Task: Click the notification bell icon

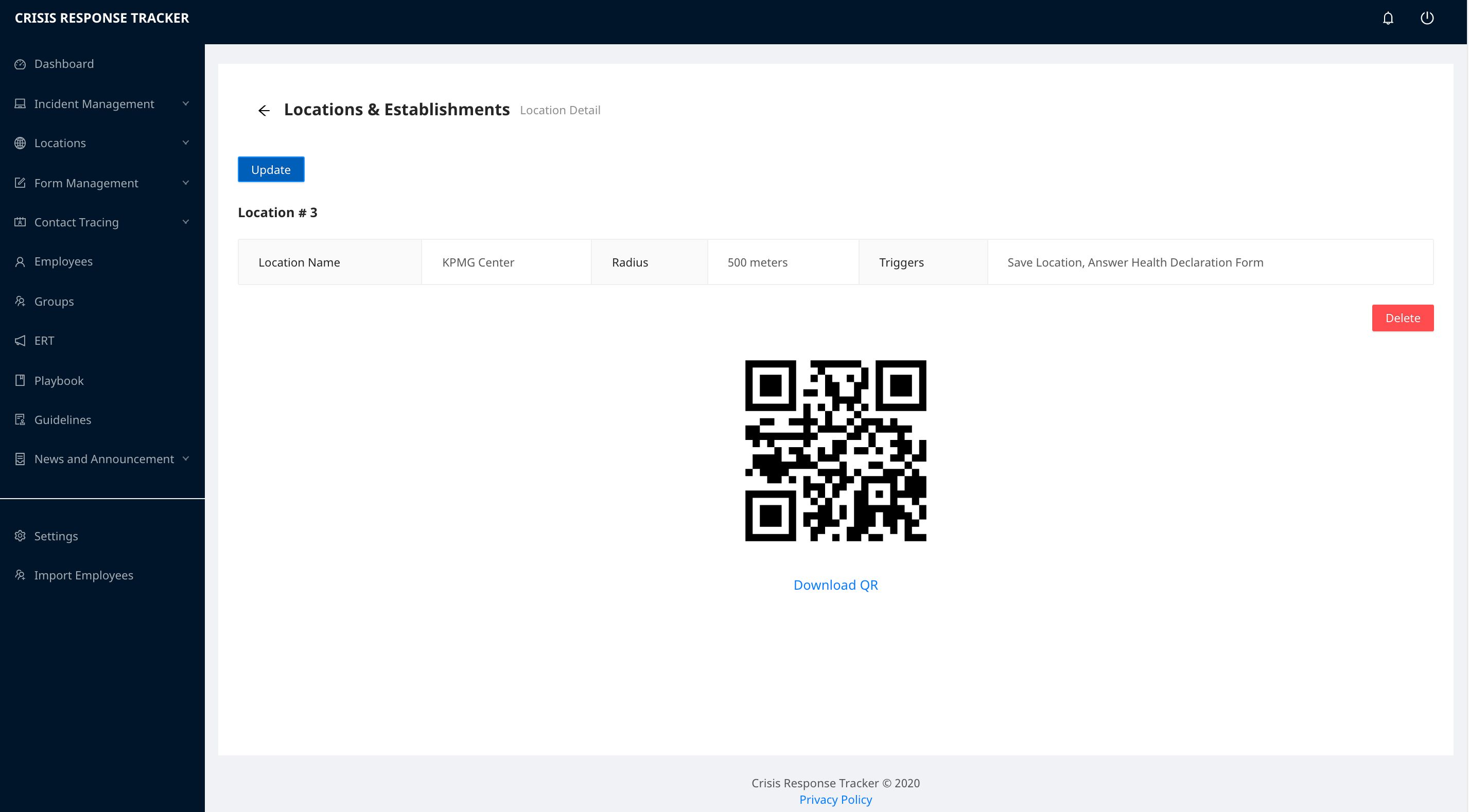Action: click(x=1388, y=18)
